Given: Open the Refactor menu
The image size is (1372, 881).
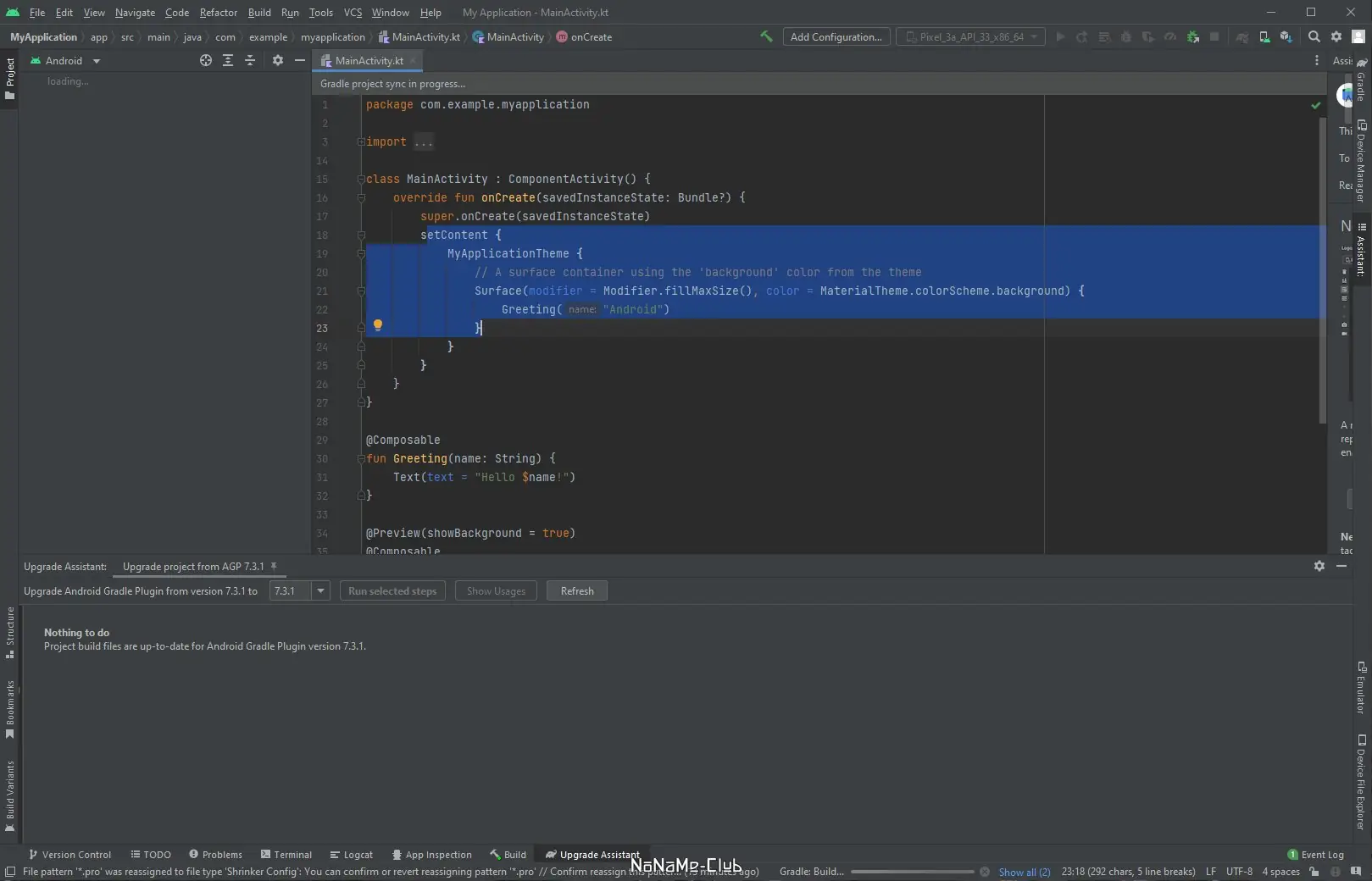Looking at the screenshot, I should point(218,13).
